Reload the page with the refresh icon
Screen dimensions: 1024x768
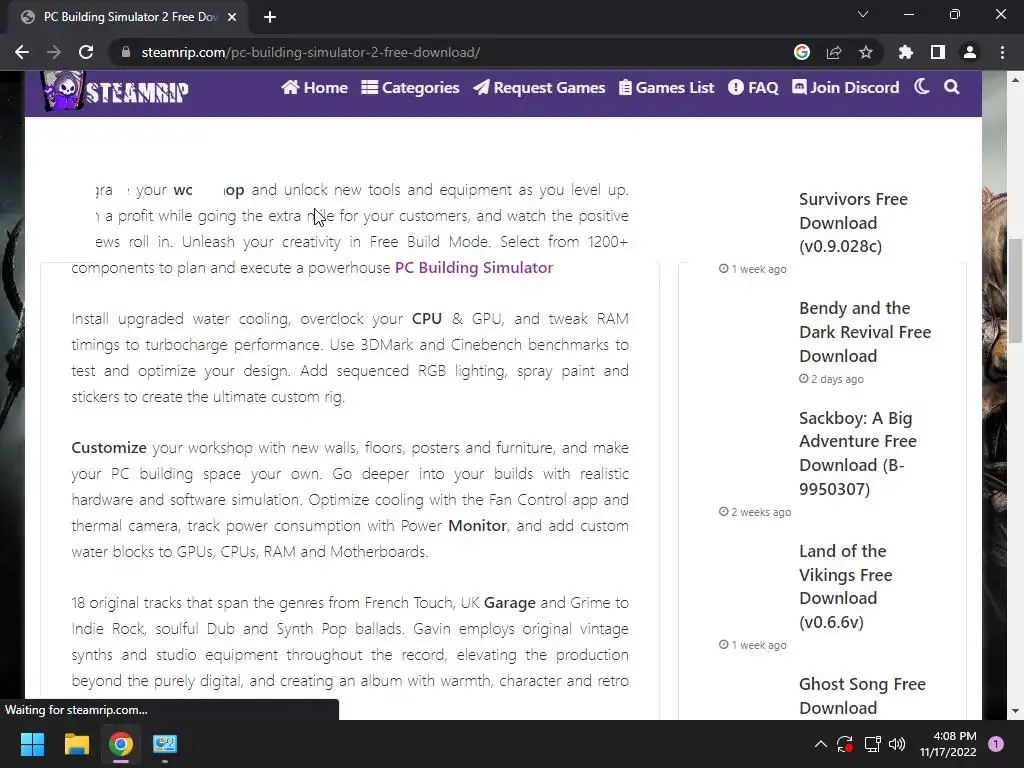(x=86, y=52)
